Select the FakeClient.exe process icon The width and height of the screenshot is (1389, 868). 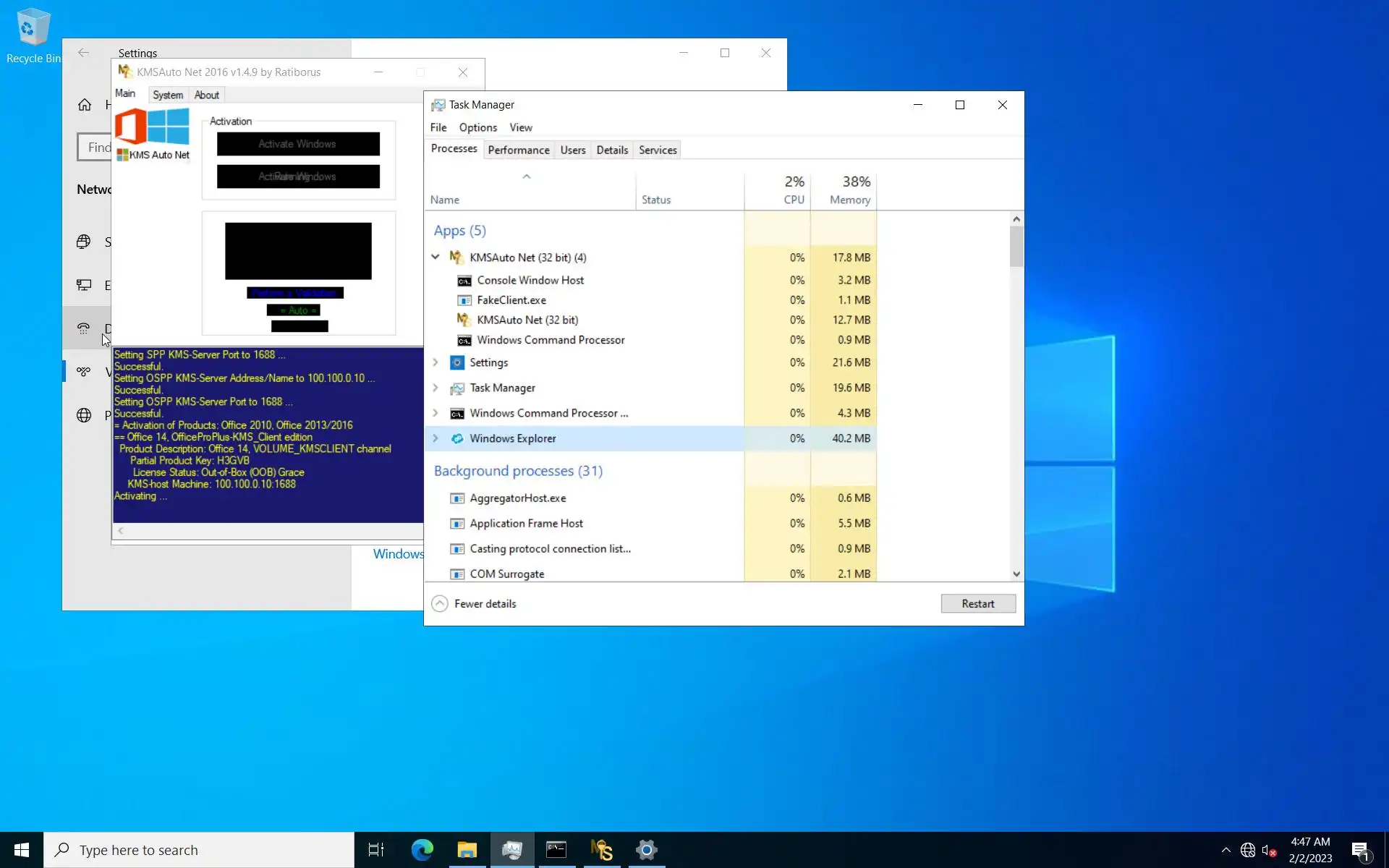pos(464,300)
